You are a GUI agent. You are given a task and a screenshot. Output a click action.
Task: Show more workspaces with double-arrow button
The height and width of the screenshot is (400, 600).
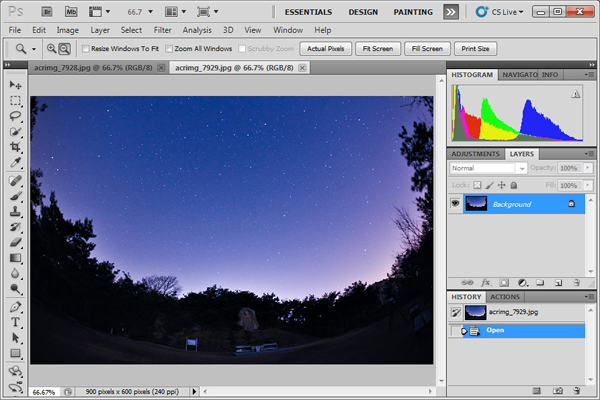pyautogui.click(x=451, y=12)
